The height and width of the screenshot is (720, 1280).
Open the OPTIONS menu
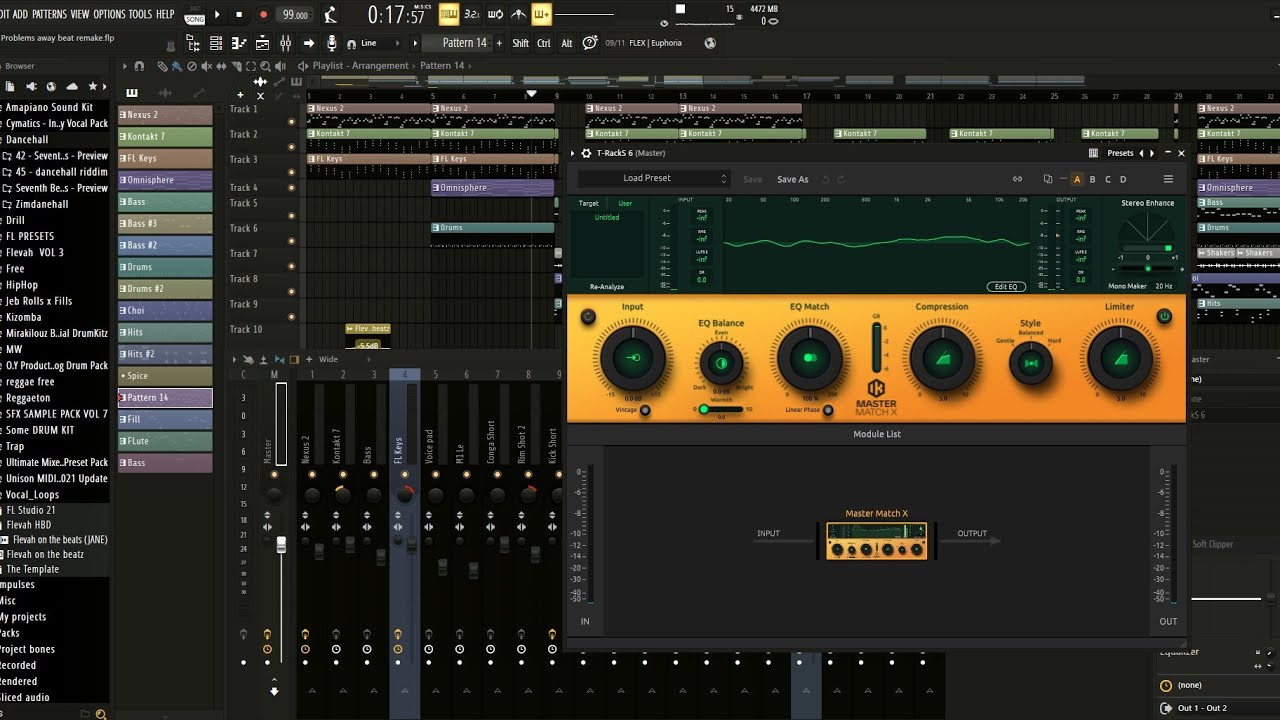pyautogui.click(x=109, y=14)
